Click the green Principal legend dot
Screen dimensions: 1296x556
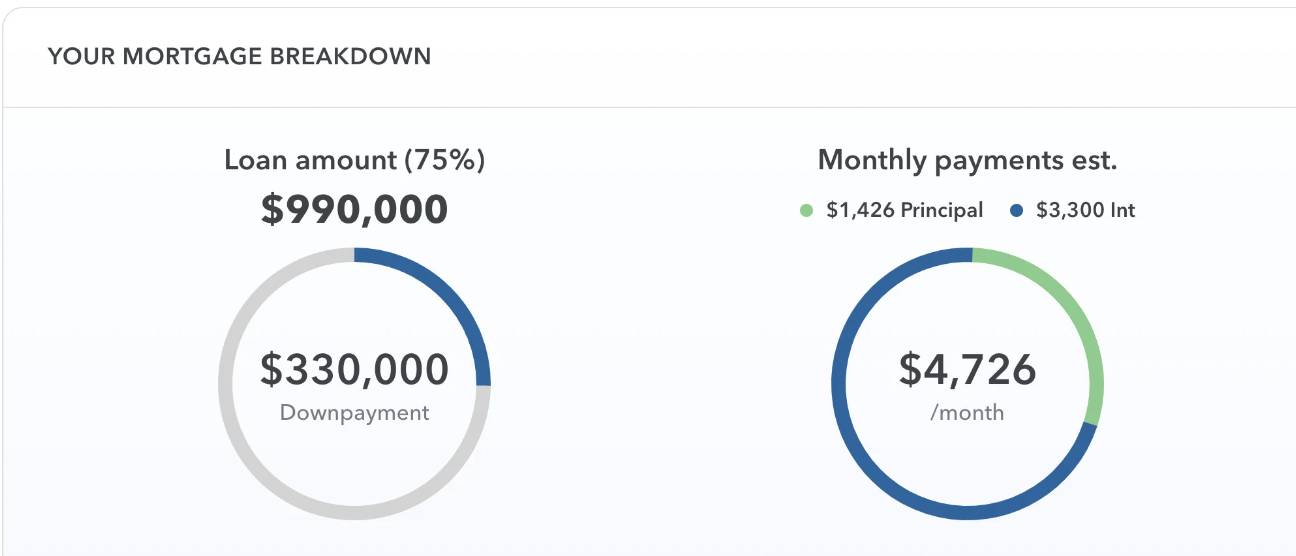pos(806,211)
